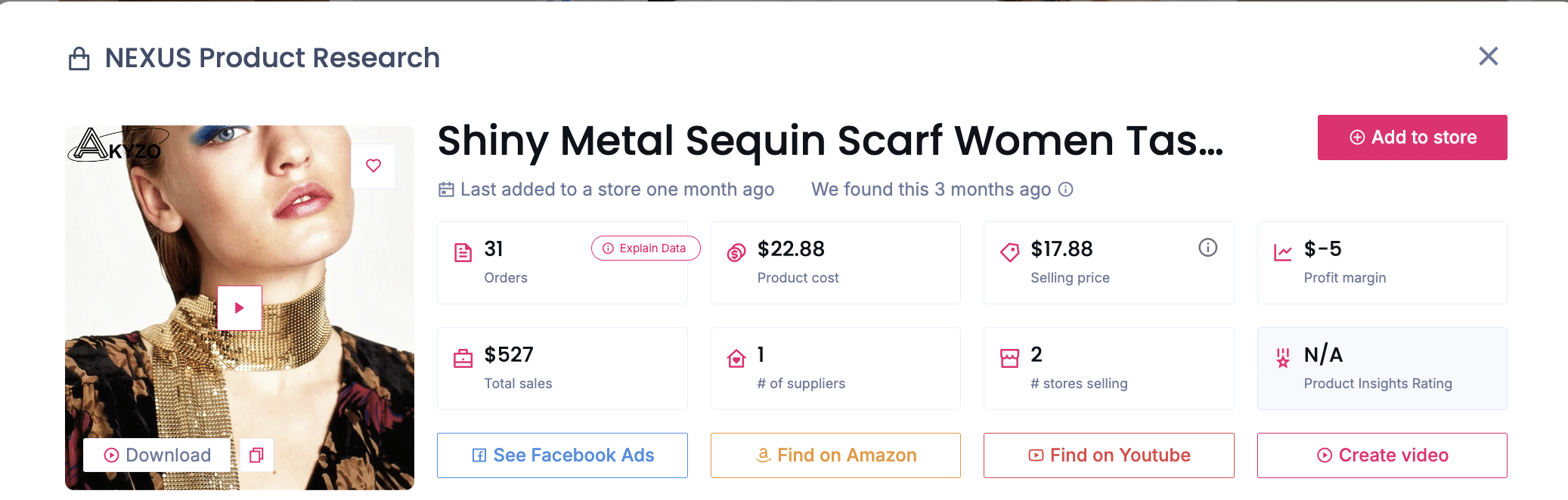Click the dollar coin icon on Product cost card
Viewport: 1568px width, 500px height.
pyautogui.click(x=735, y=250)
